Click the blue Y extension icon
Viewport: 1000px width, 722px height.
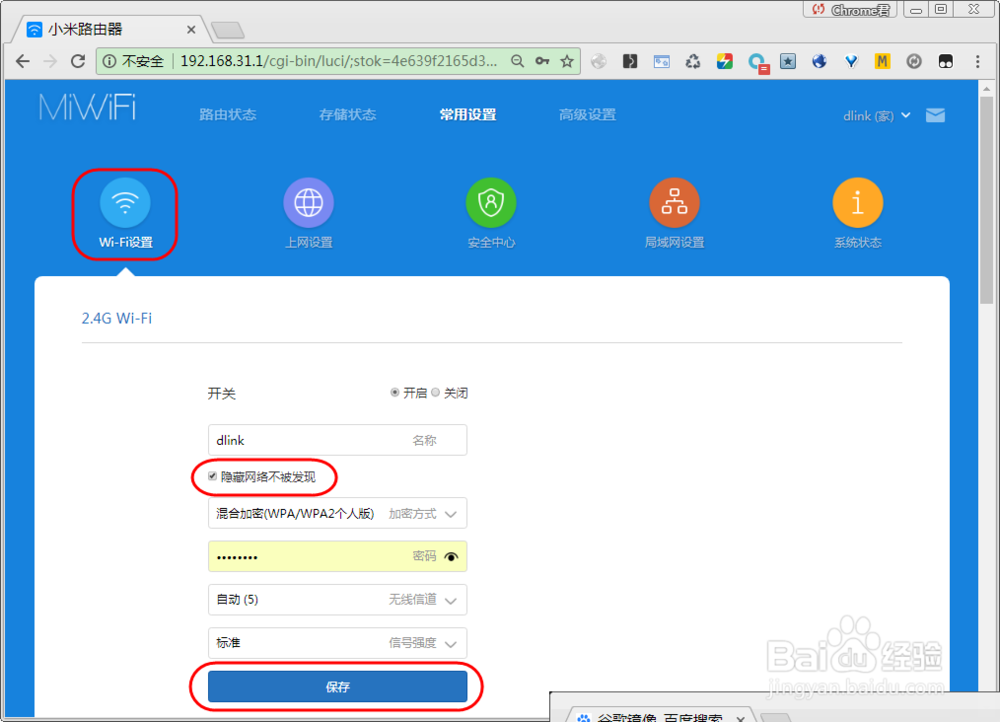[851, 61]
